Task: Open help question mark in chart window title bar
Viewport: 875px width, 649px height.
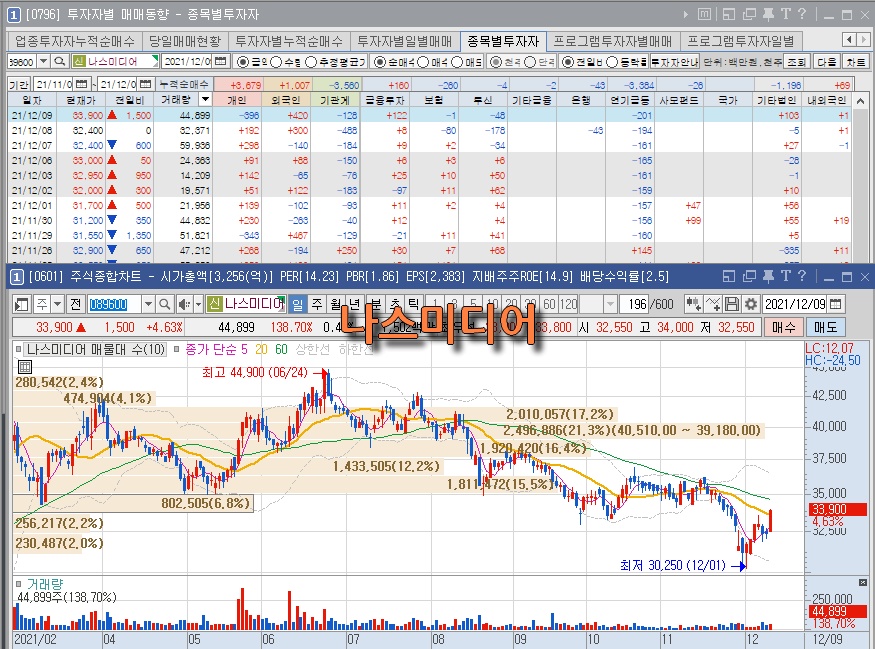Action: (802, 276)
